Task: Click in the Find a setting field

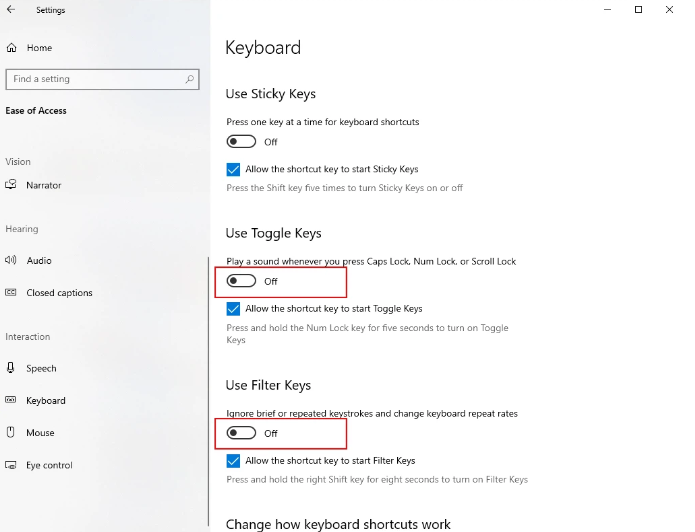Action: [102, 79]
